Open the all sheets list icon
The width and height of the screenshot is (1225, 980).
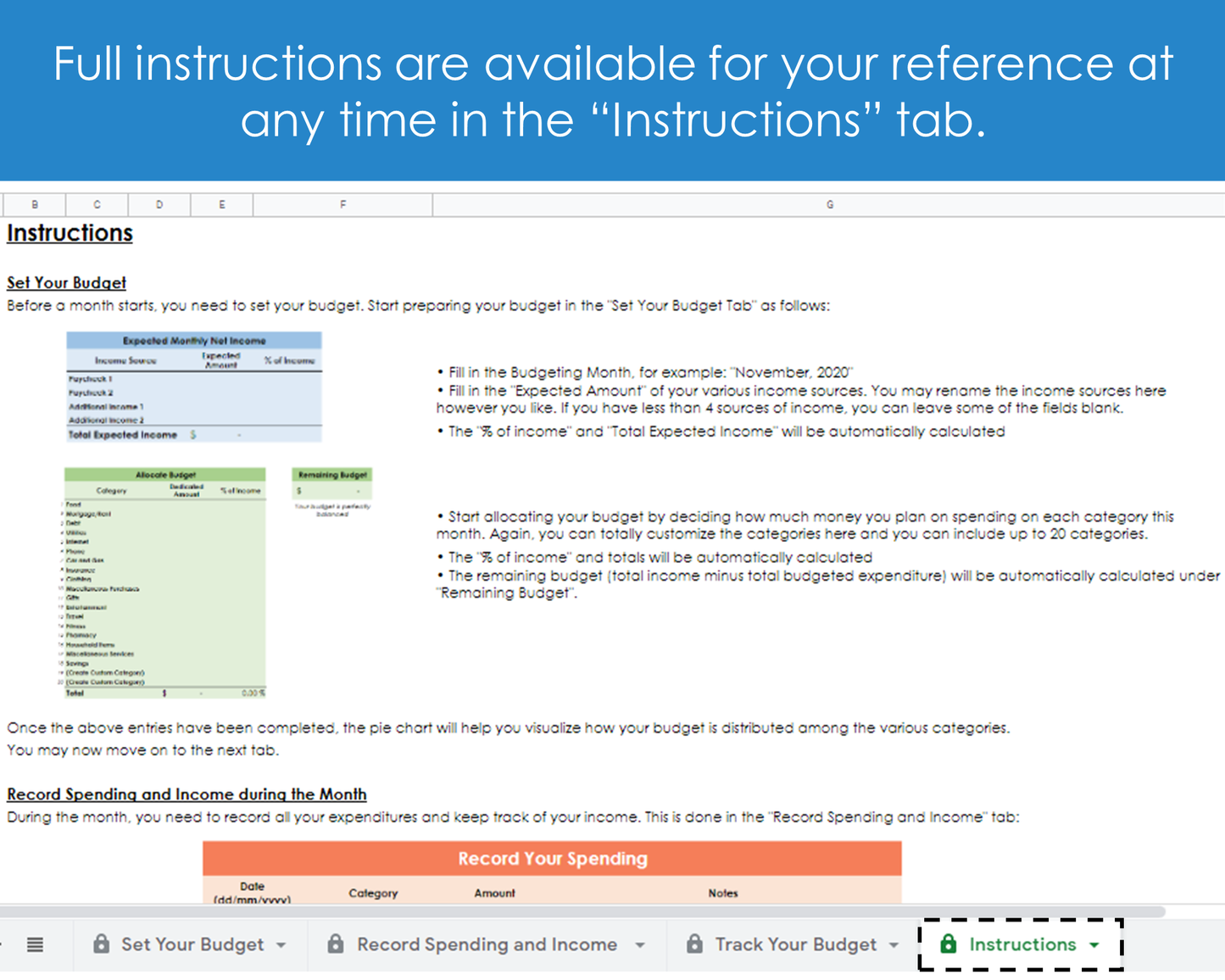coord(35,944)
